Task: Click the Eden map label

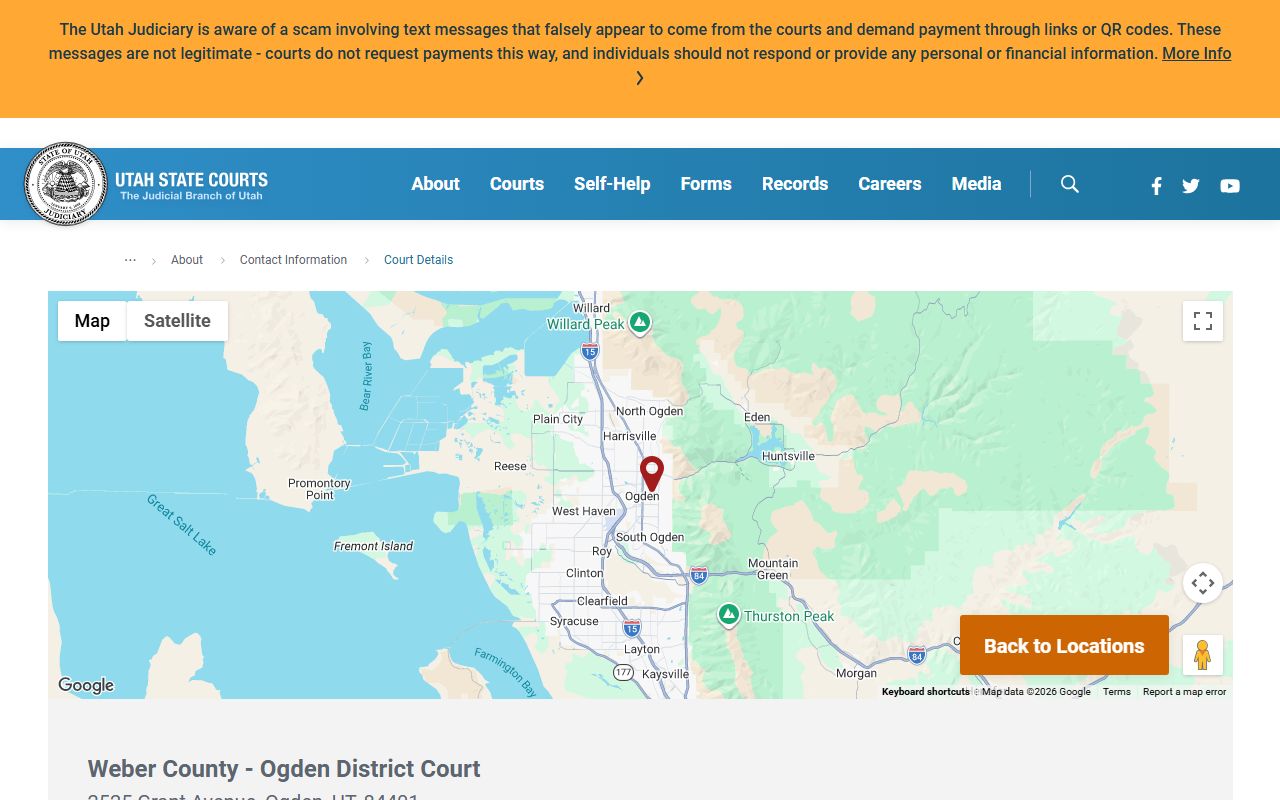Action: (757, 417)
